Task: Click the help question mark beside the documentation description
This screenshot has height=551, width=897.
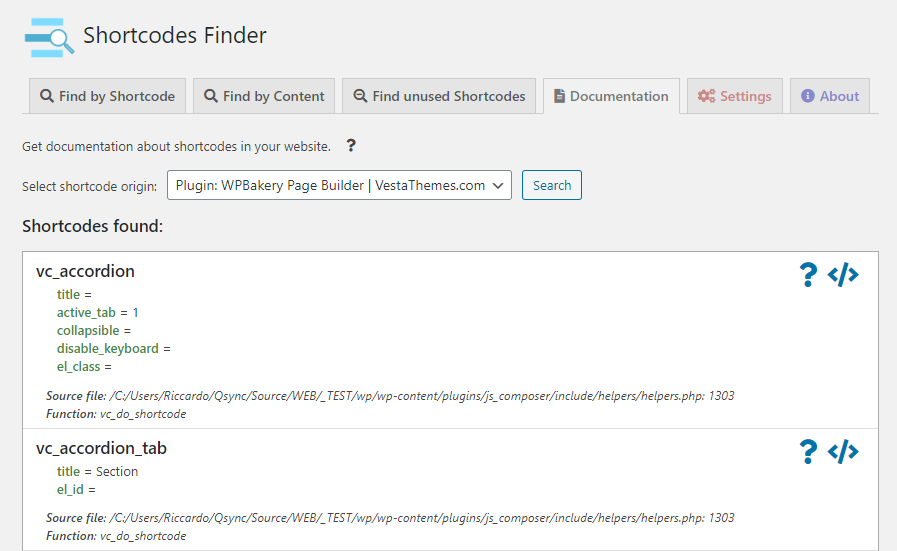Action: 351,146
